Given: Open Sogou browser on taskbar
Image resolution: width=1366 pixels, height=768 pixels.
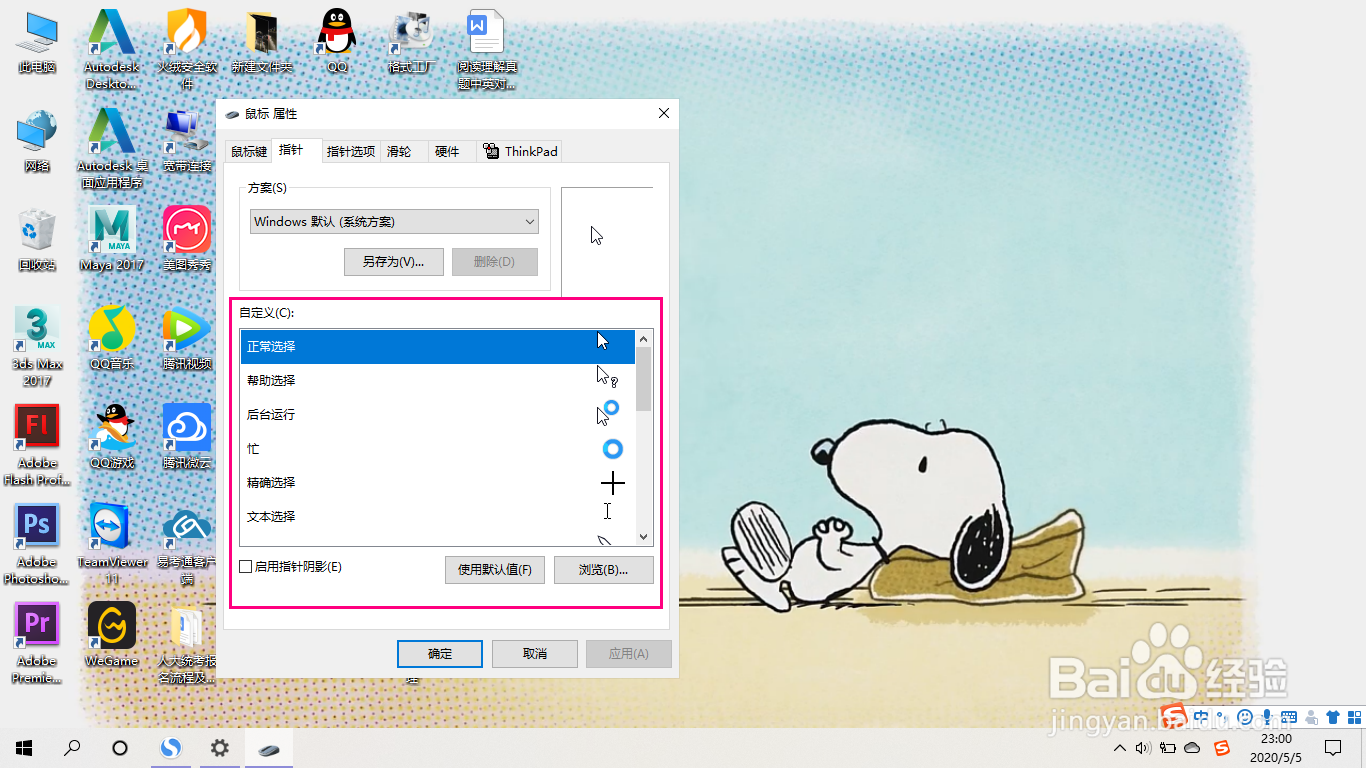Looking at the screenshot, I should pyautogui.click(x=172, y=748).
